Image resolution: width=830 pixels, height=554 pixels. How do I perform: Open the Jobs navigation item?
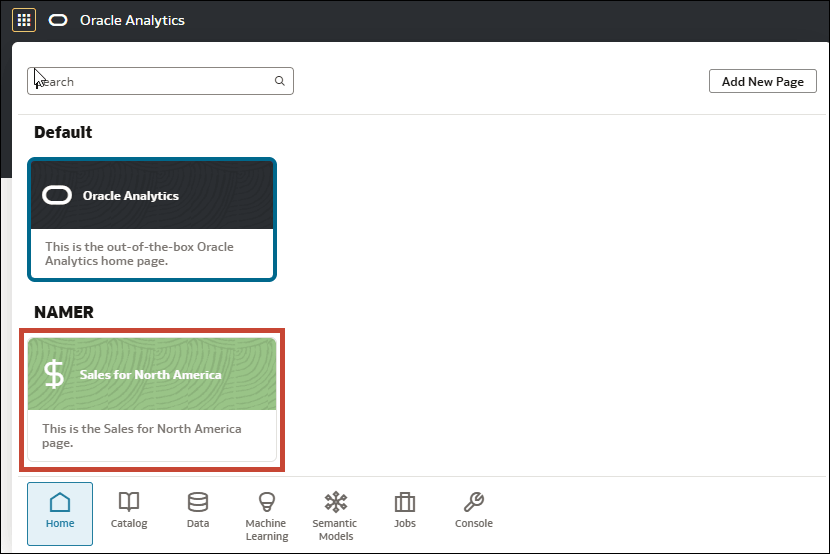(x=405, y=510)
